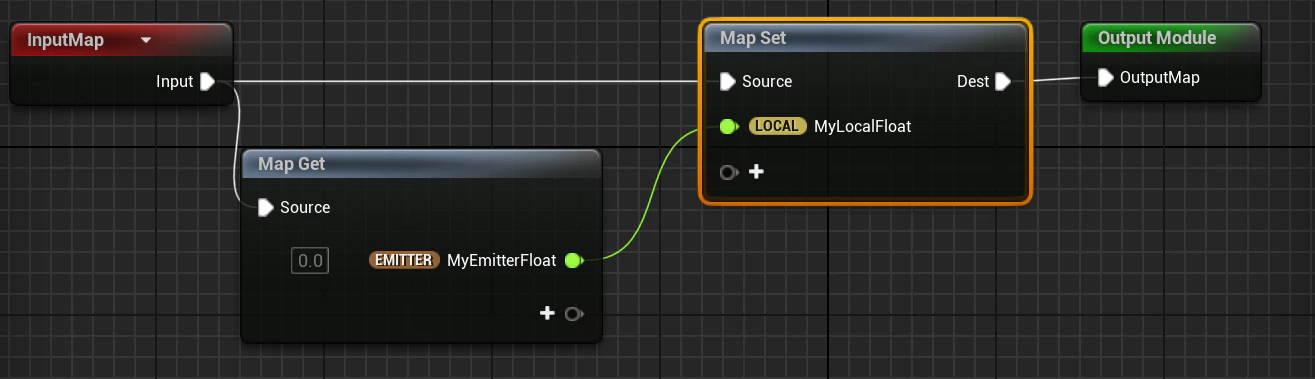The height and width of the screenshot is (379, 1315).
Task: Click the EMITTER namespace tag
Action: 404,260
